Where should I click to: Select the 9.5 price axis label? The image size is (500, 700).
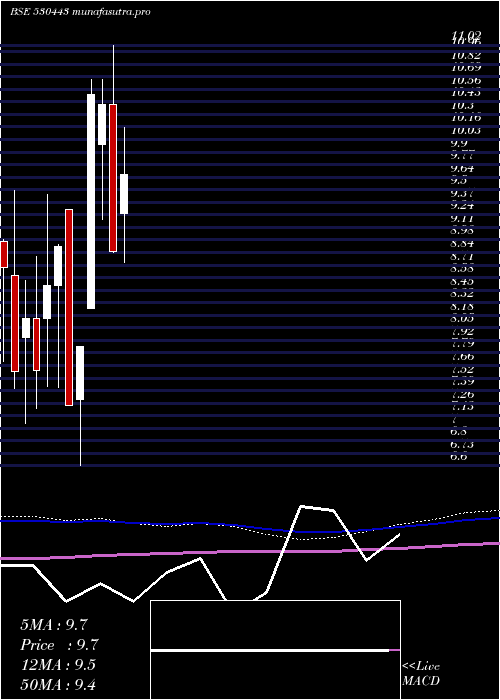[x=459, y=181]
